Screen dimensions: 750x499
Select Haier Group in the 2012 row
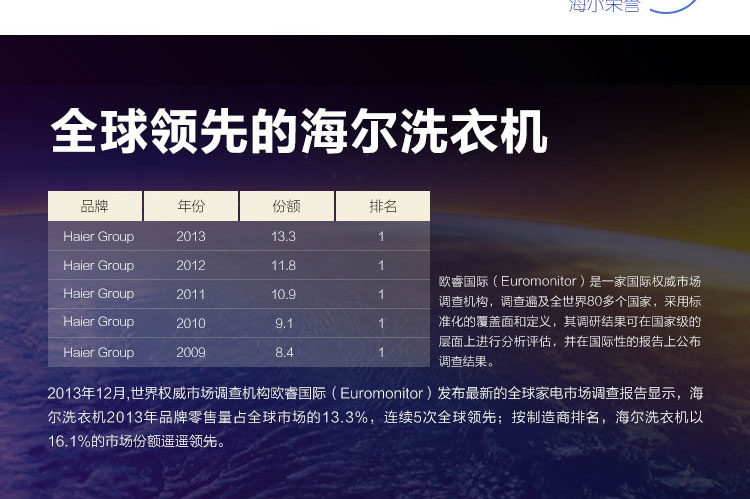tap(99, 266)
